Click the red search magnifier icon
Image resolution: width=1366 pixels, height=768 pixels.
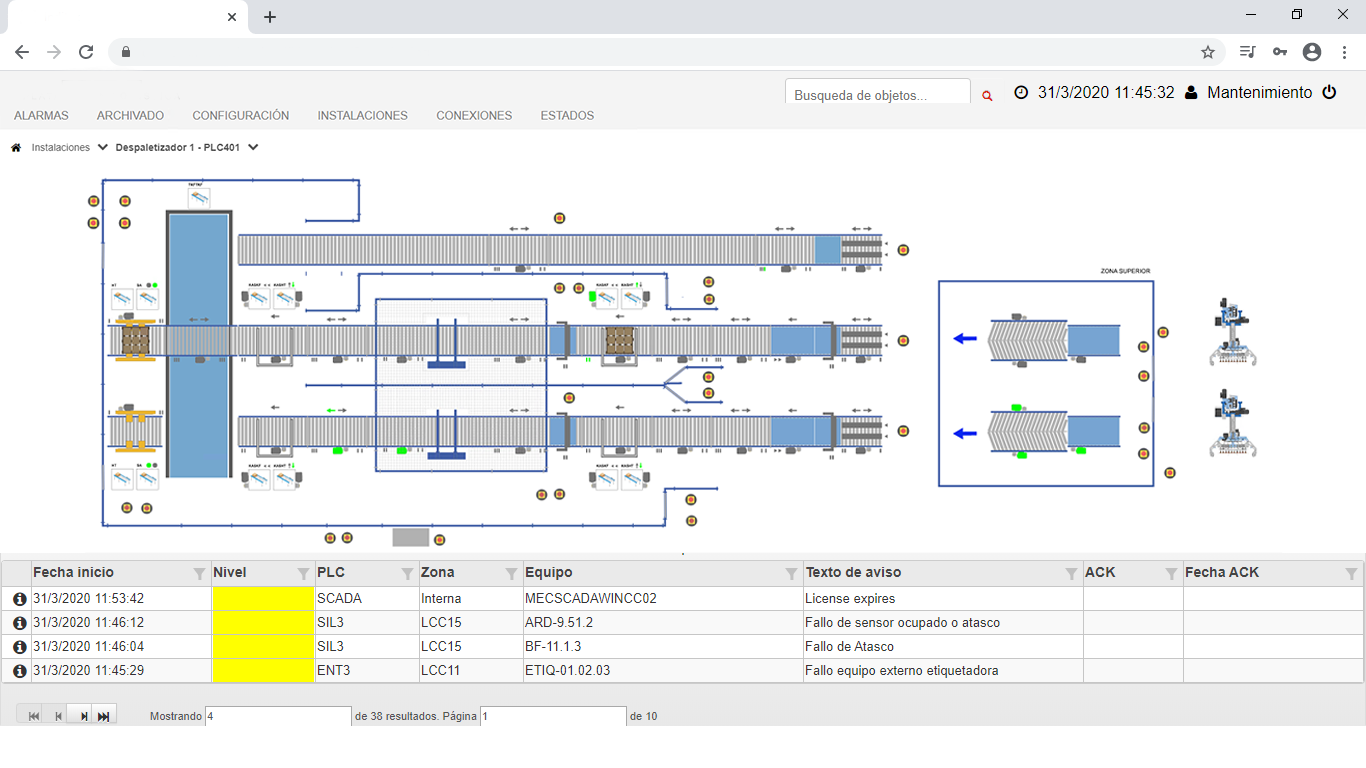(987, 96)
